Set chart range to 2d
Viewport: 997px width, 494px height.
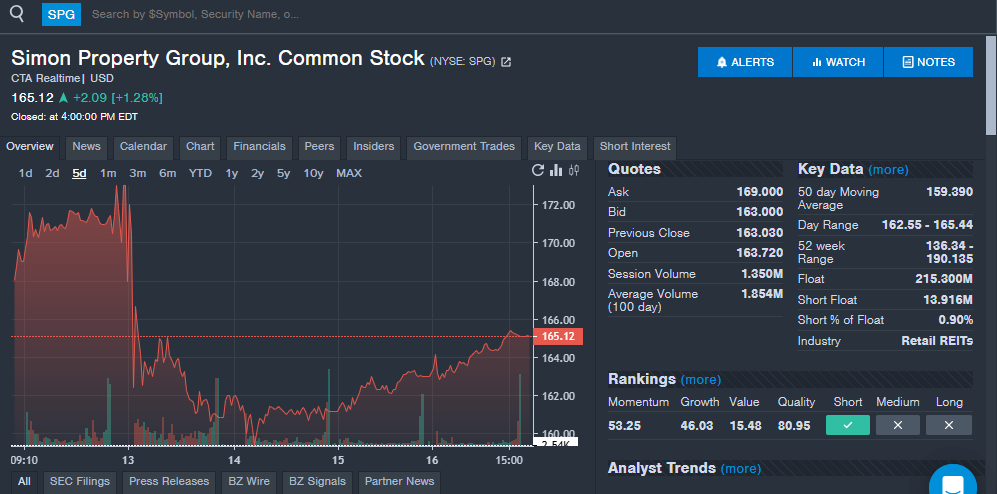52,174
